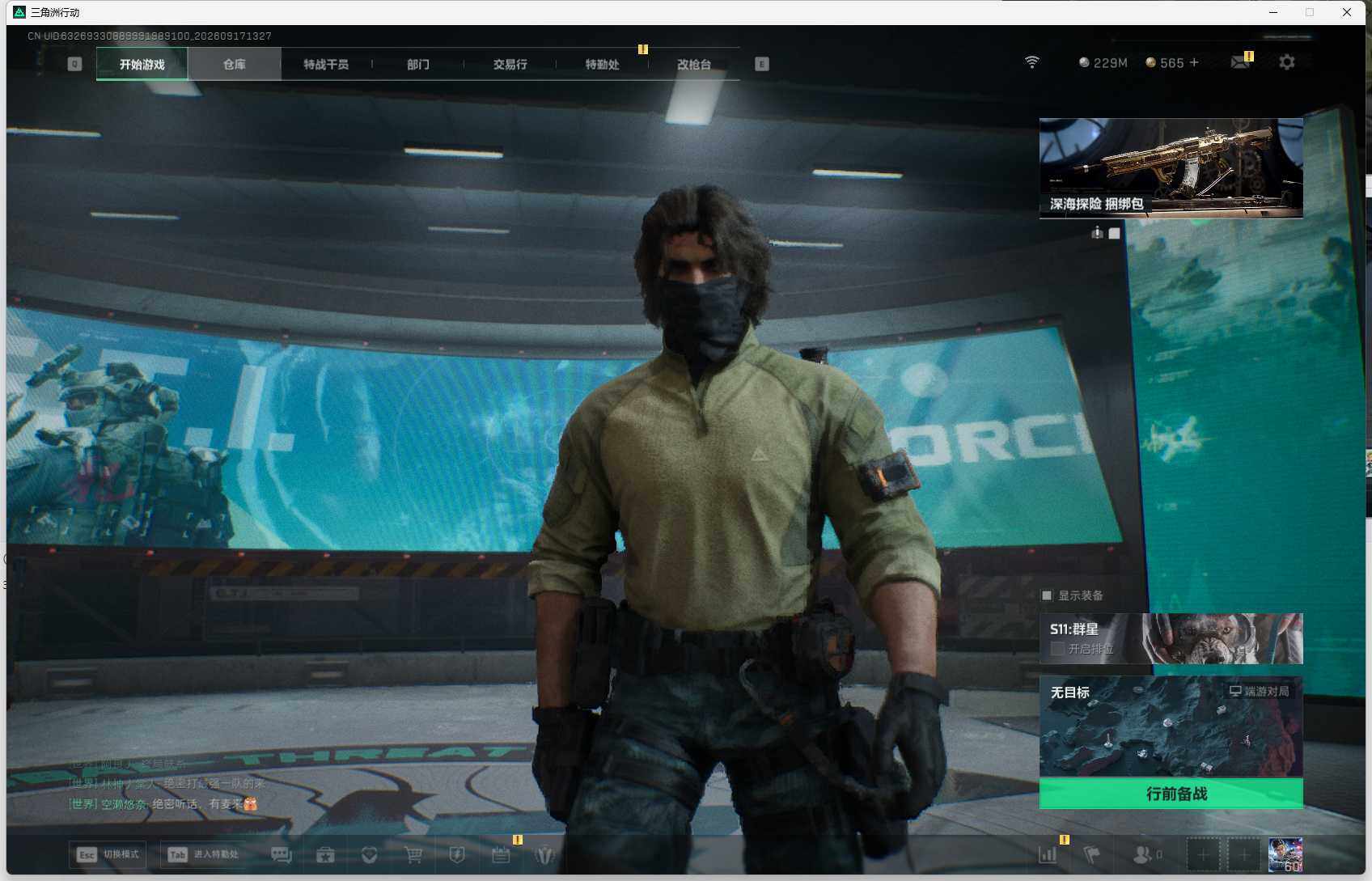The width and height of the screenshot is (1372, 881).
Task: Click the green 行前备战 button
Action: click(x=1171, y=794)
